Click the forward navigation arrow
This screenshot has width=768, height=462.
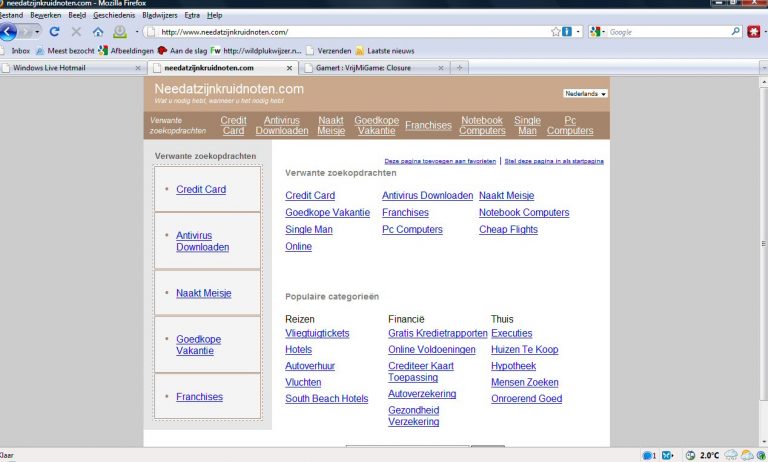[26, 32]
